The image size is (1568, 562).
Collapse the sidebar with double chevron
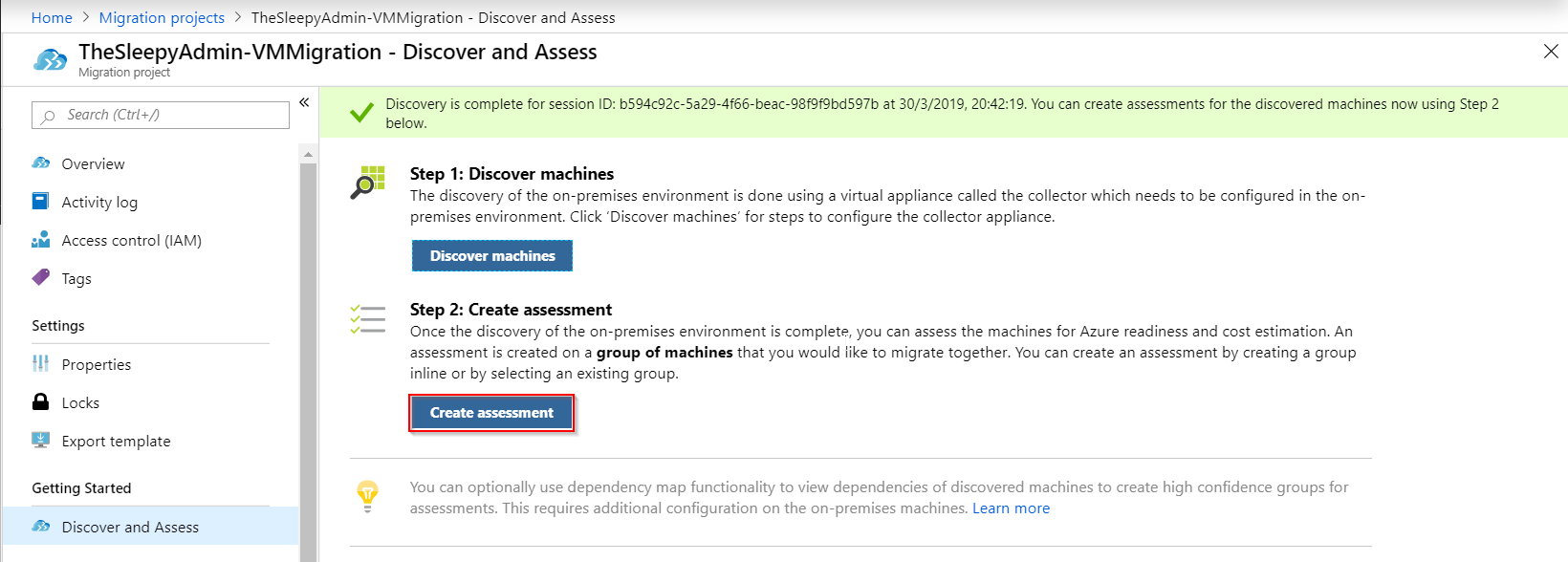tap(304, 102)
